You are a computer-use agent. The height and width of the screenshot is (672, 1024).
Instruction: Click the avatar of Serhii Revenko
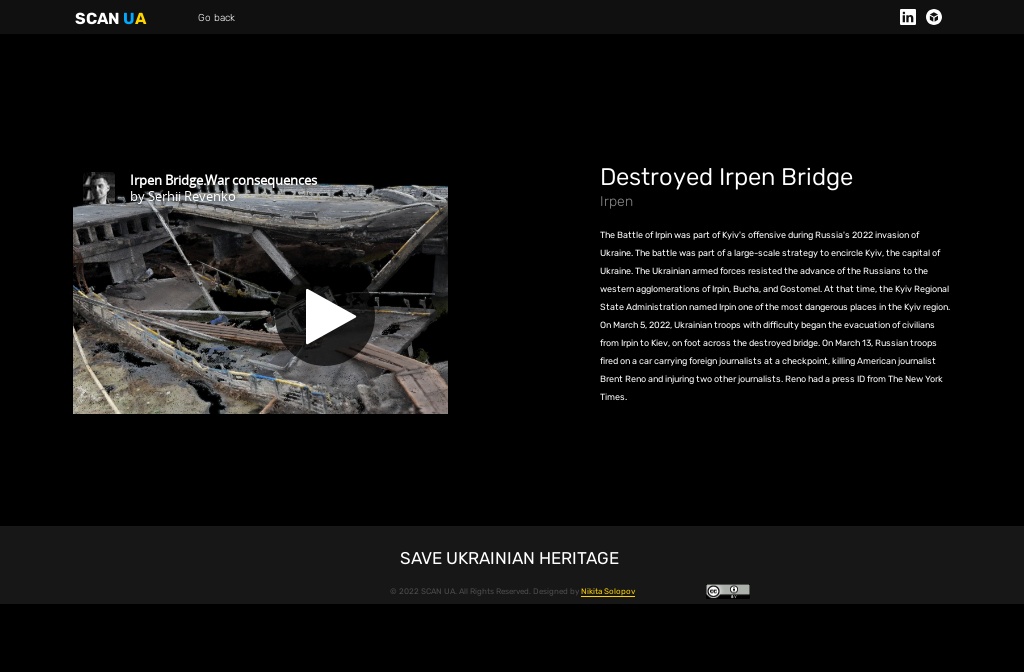click(x=99, y=188)
